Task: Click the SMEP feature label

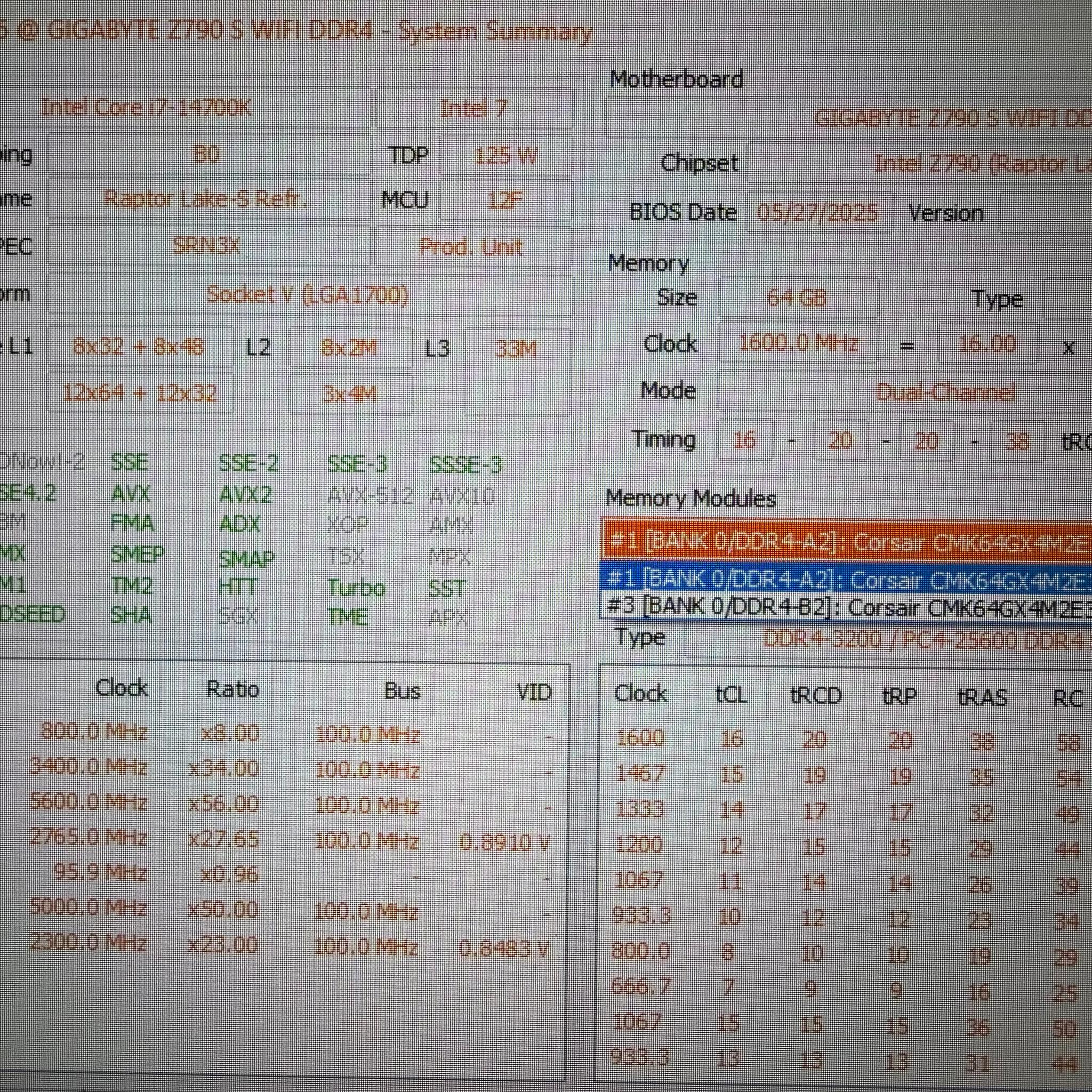Action: pos(138,554)
